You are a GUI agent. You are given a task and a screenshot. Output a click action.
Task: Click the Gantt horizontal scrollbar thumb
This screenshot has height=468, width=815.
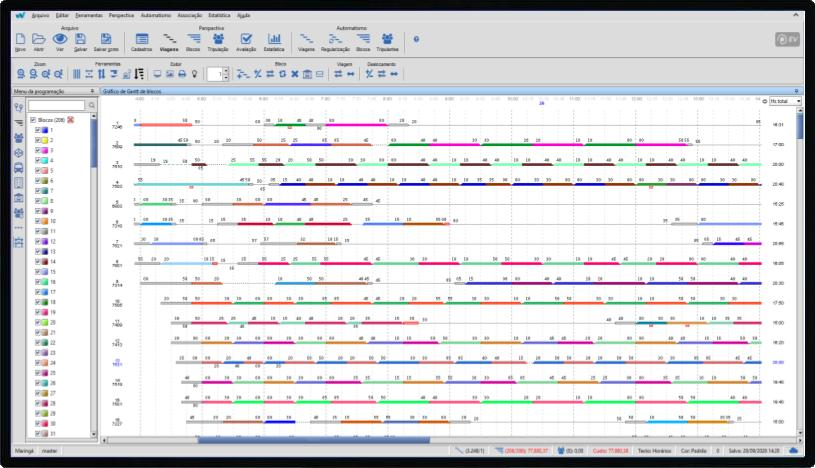pos(314,440)
